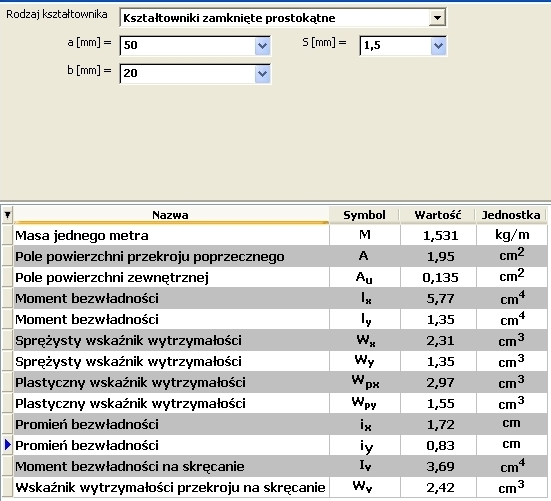This screenshot has height=501, width=551.
Task: Select the 'Kształtowniki zamknięte prostokątne' combo text
Action: 229,18
